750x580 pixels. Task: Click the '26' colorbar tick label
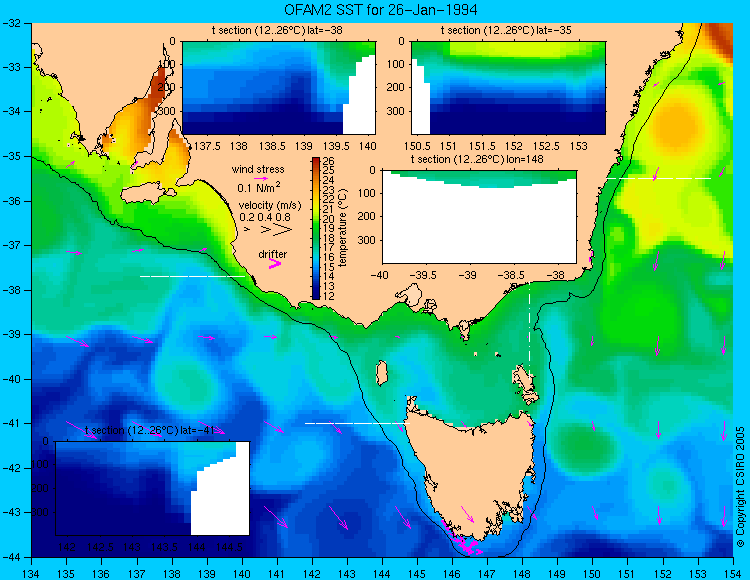point(328,162)
